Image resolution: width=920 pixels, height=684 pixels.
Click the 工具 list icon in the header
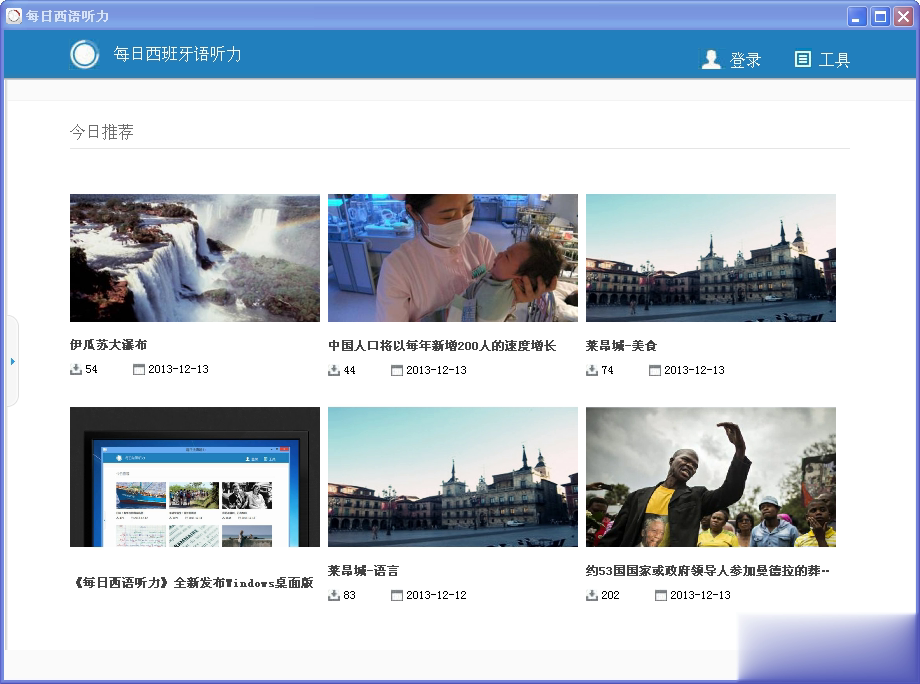[802, 59]
